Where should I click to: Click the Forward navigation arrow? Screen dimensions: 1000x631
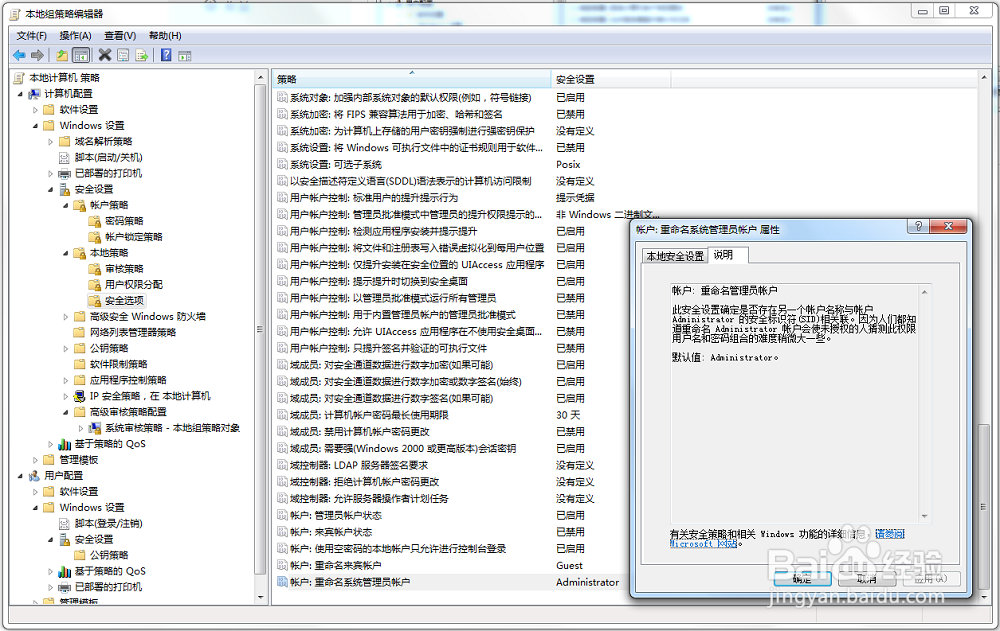click(x=37, y=54)
